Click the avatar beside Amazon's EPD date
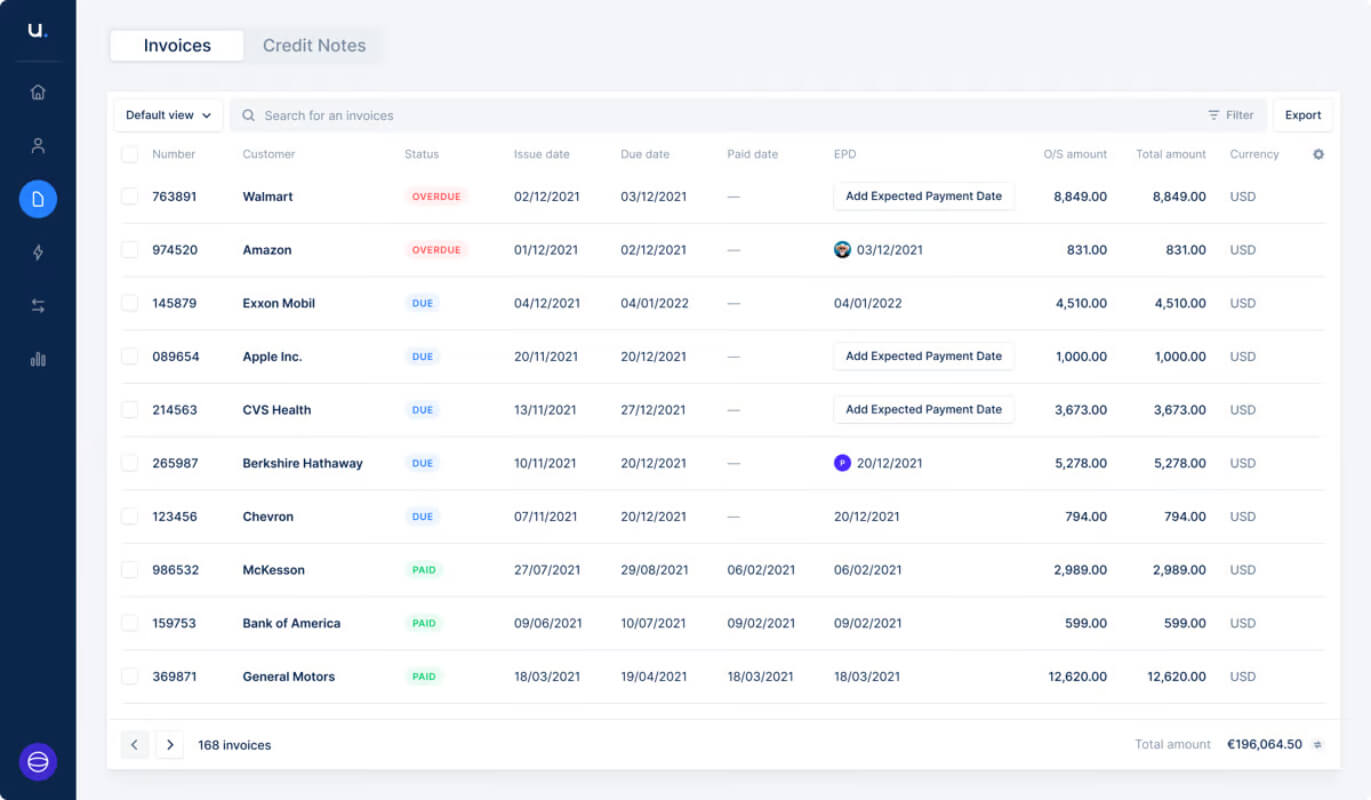 [x=842, y=250]
